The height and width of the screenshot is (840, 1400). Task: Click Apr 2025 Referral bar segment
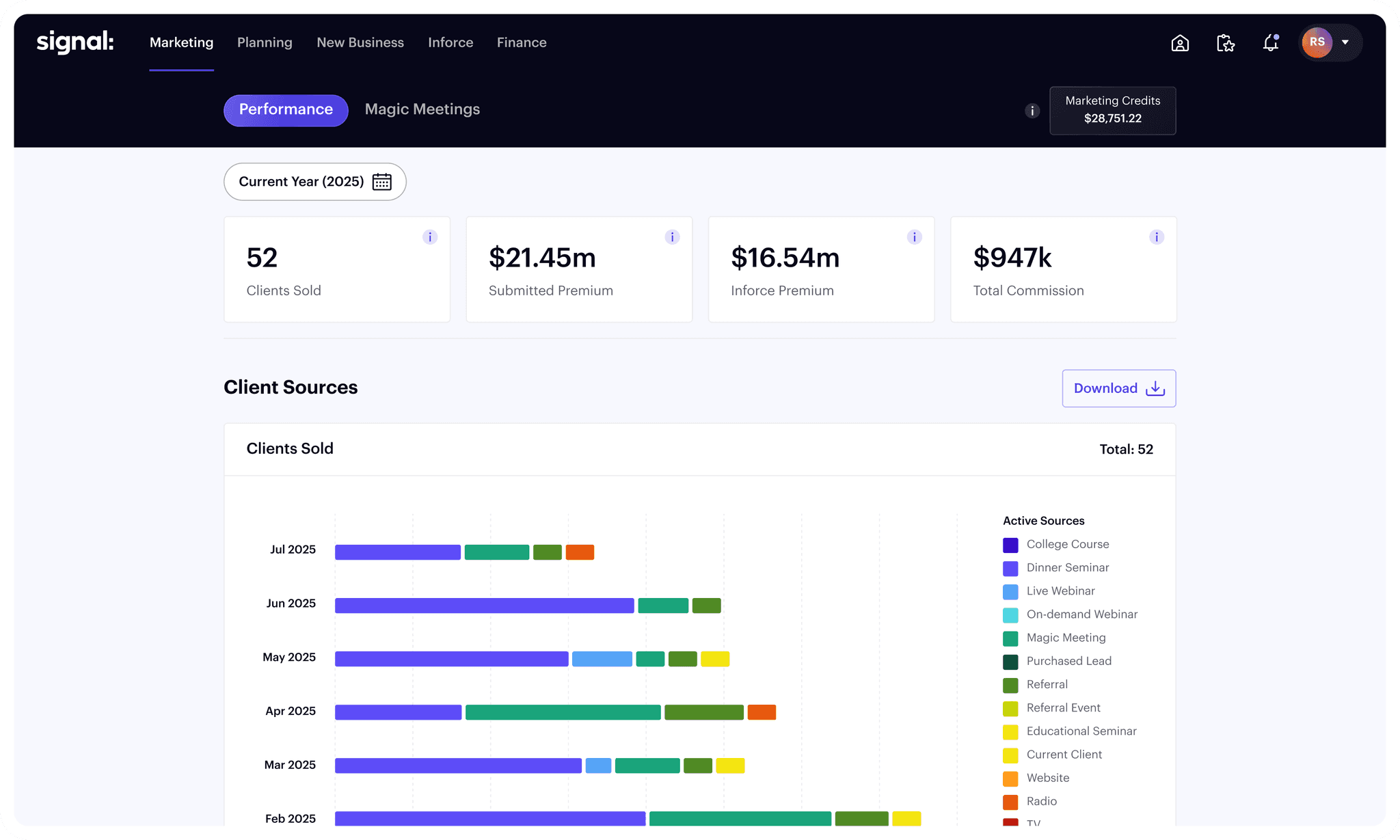click(x=704, y=712)
